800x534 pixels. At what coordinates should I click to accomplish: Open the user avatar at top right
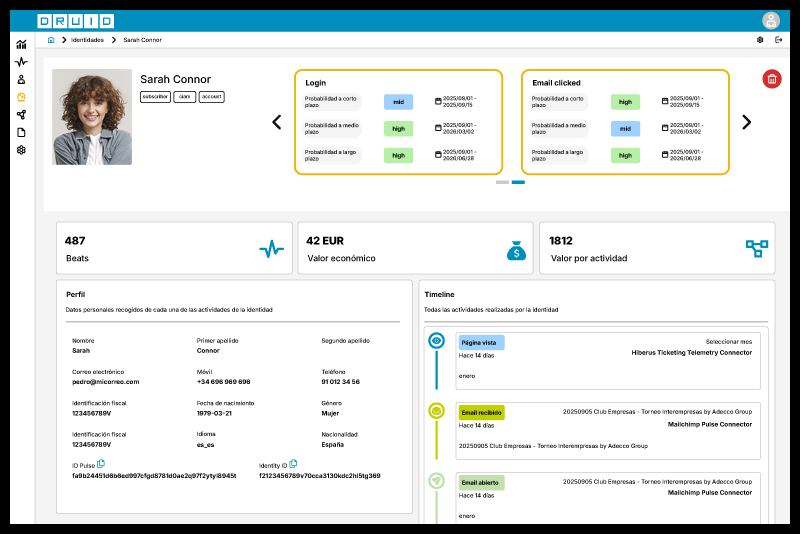pyautogui.click(x=771, y=21)
